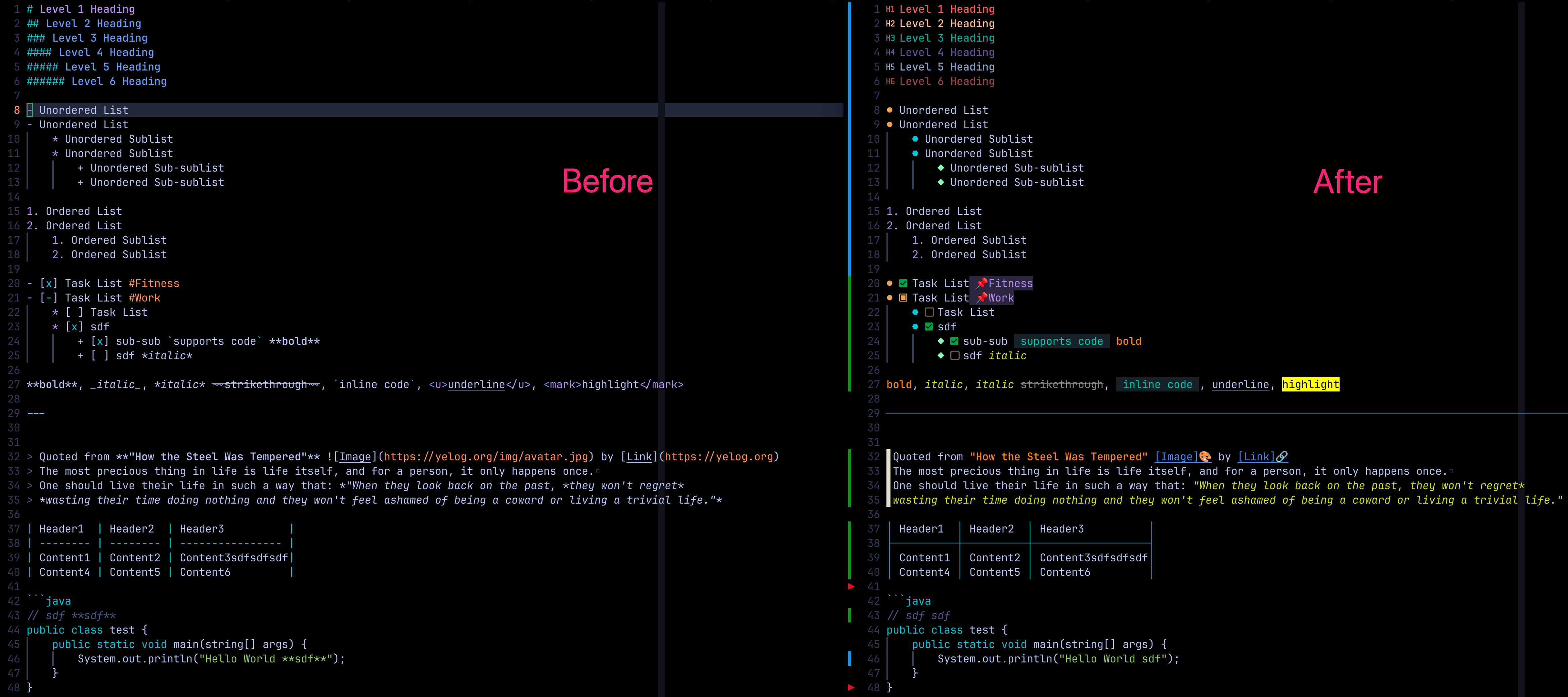Click the Header2 cell in rendered table

(x=992, y=529)
